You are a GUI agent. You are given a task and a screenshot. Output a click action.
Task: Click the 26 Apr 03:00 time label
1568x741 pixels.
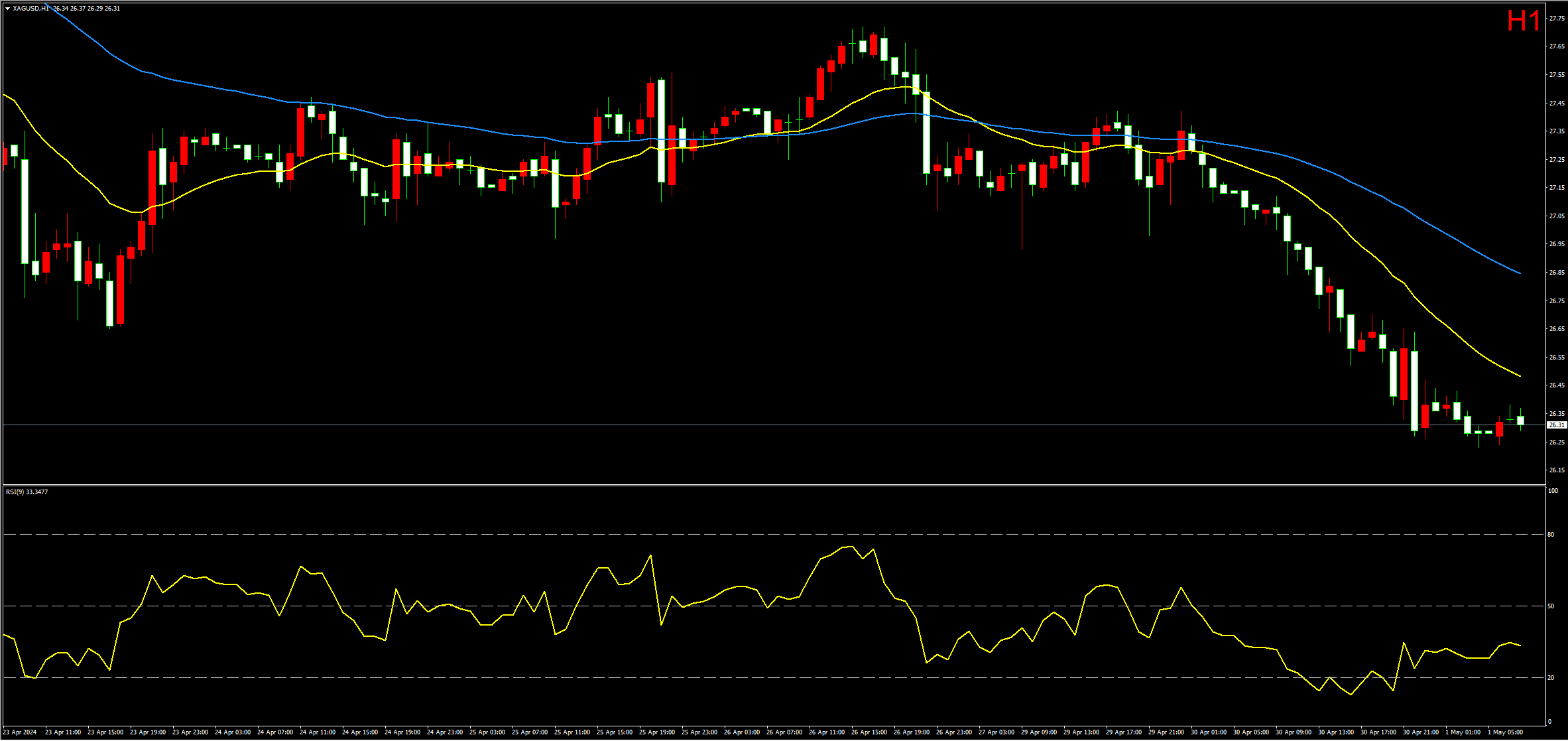[x=742, y=732]
